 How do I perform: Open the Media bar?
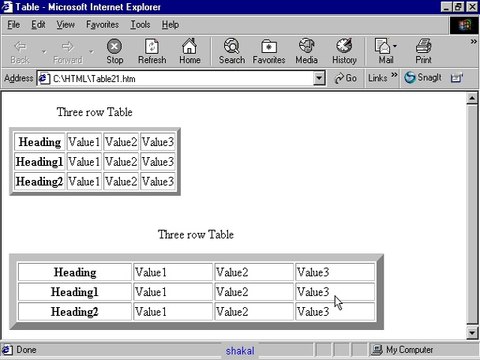[306, 51]
